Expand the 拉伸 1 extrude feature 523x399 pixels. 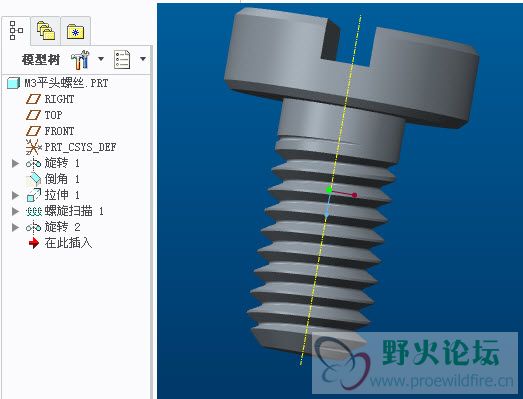[15, 195]
